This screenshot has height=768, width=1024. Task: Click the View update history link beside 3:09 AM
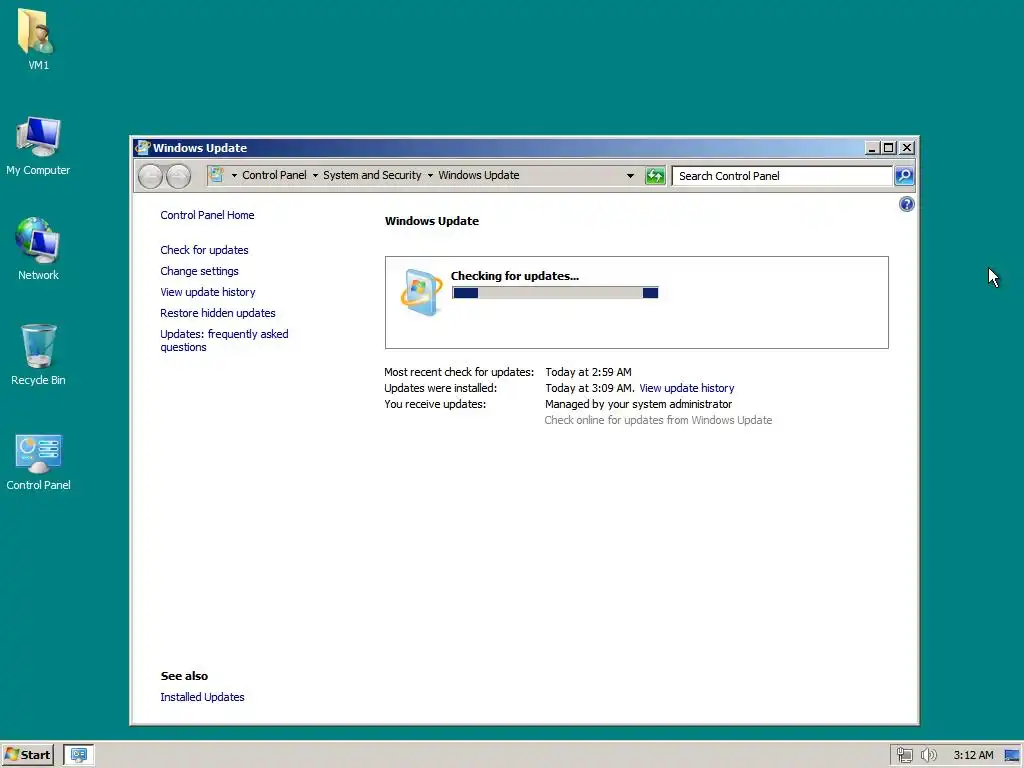(x=686, y=388)
